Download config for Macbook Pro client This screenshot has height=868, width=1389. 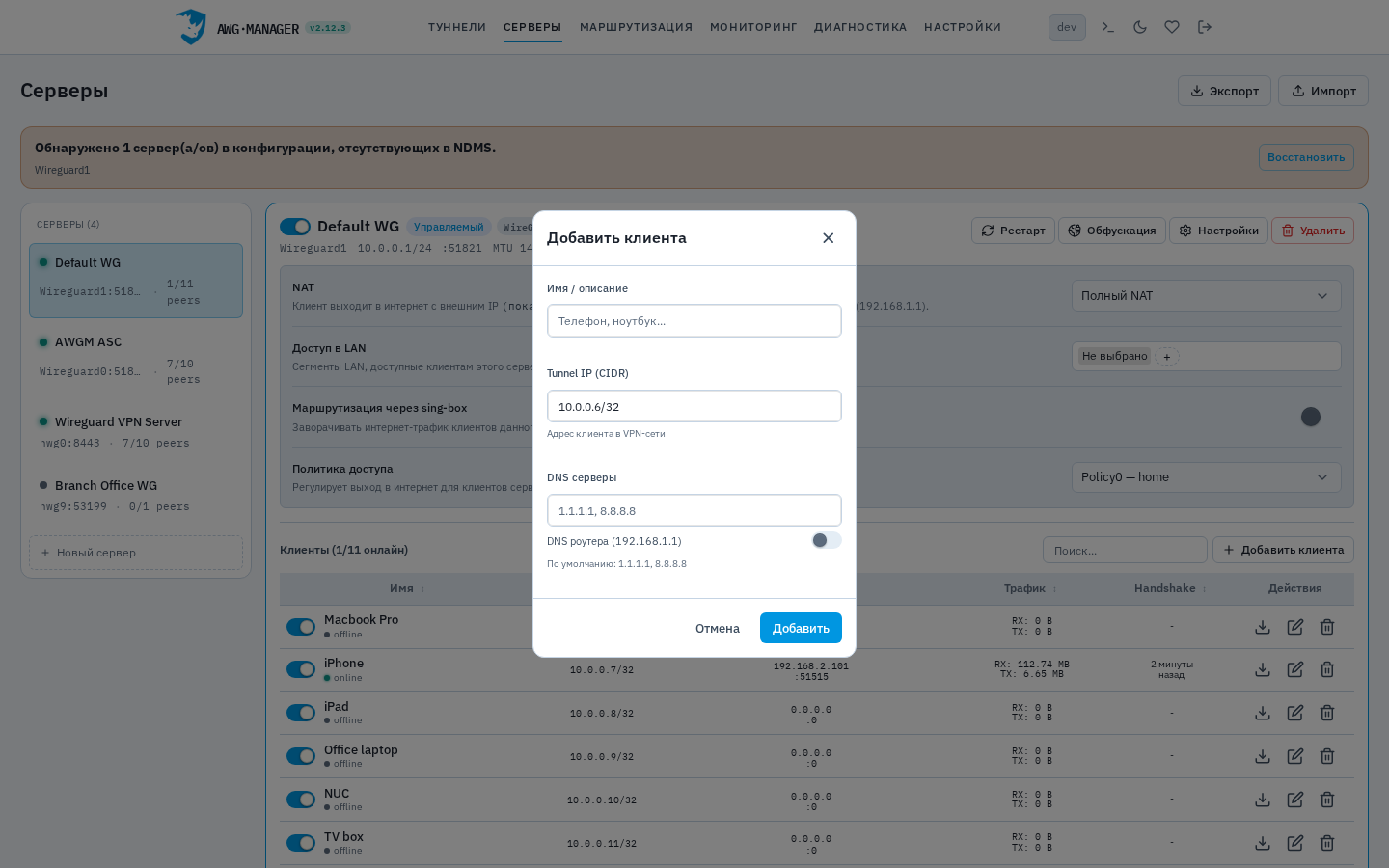click(1263, 627)
